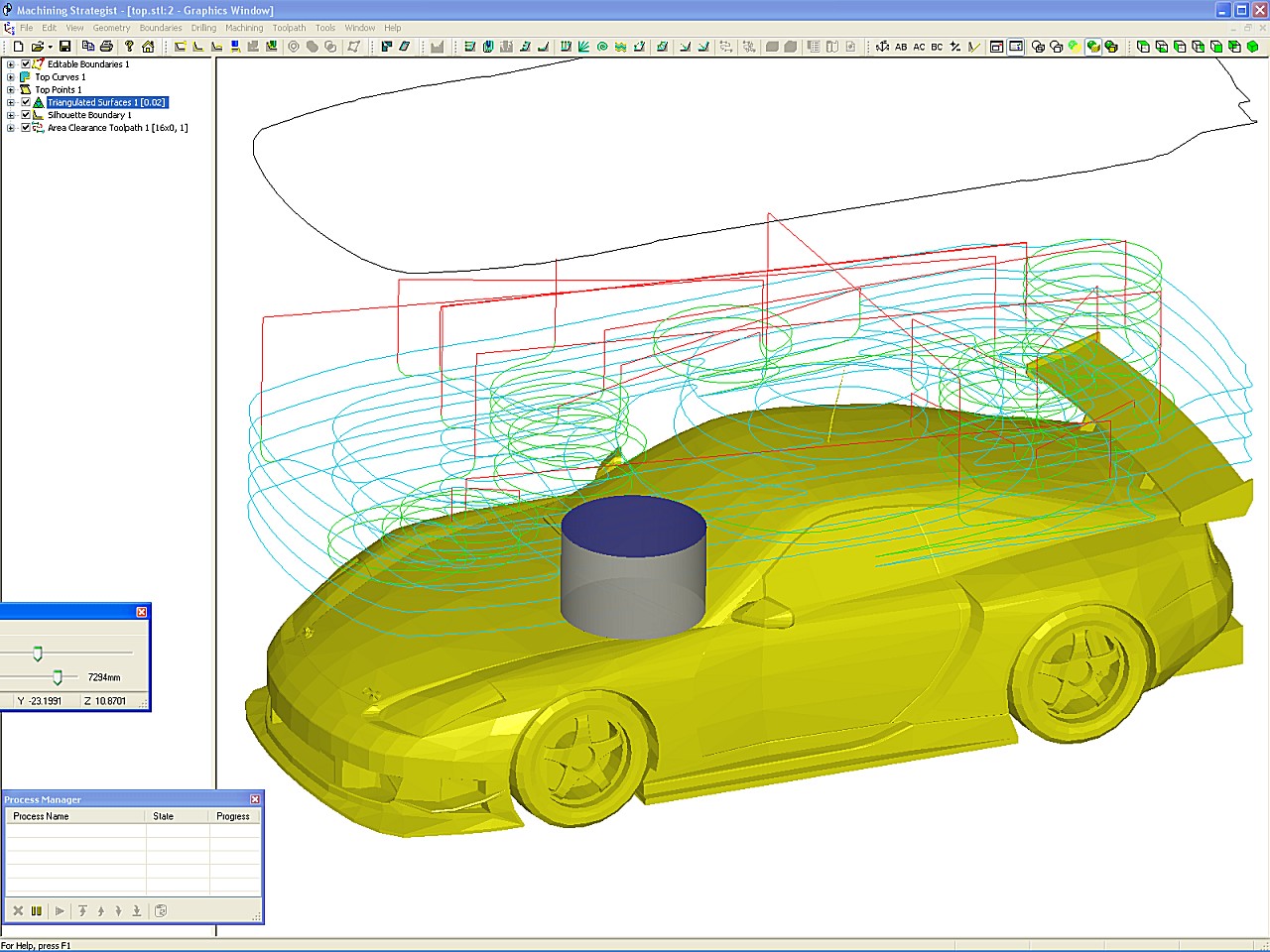The height and width of the screenshot is (952, 1270).
Task: Uncheck Area Clearance Toolpath 1 checkbox
Action: click(26, 128)
